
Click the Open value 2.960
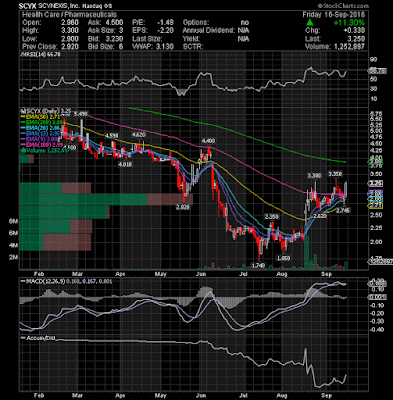[x=70, y=23]
